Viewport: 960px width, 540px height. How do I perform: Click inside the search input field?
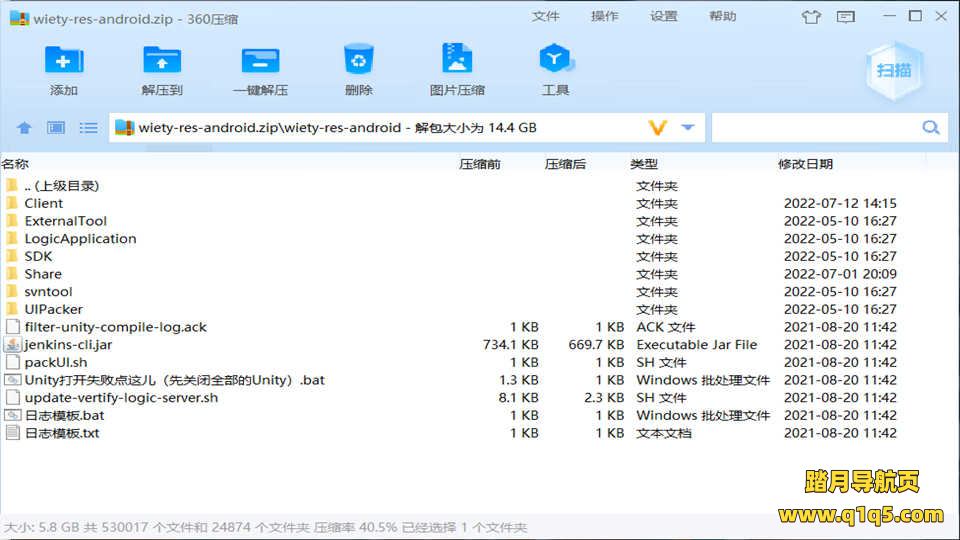click(x=815, y=128)
